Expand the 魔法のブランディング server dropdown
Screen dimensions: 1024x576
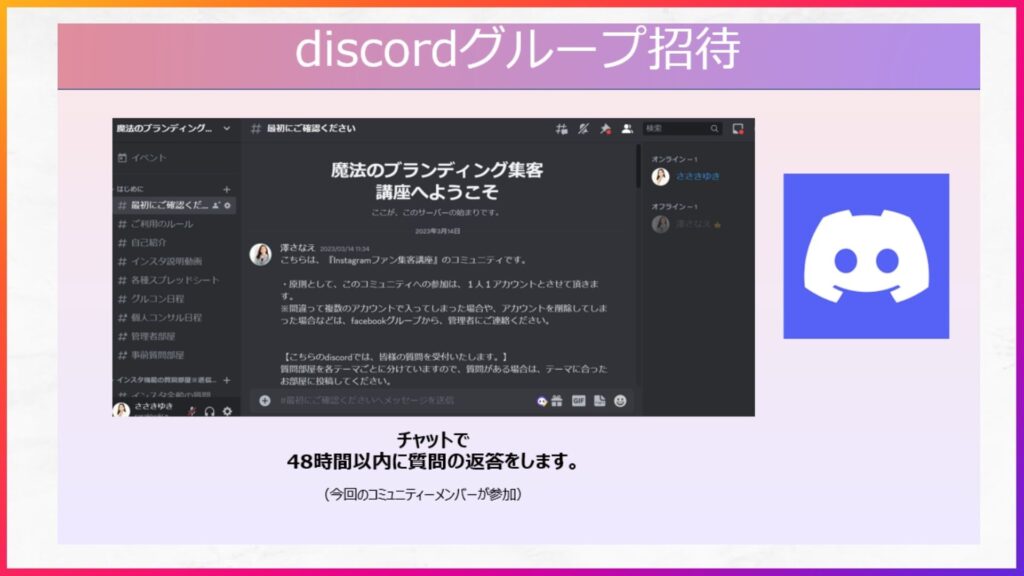click(227, 129)
